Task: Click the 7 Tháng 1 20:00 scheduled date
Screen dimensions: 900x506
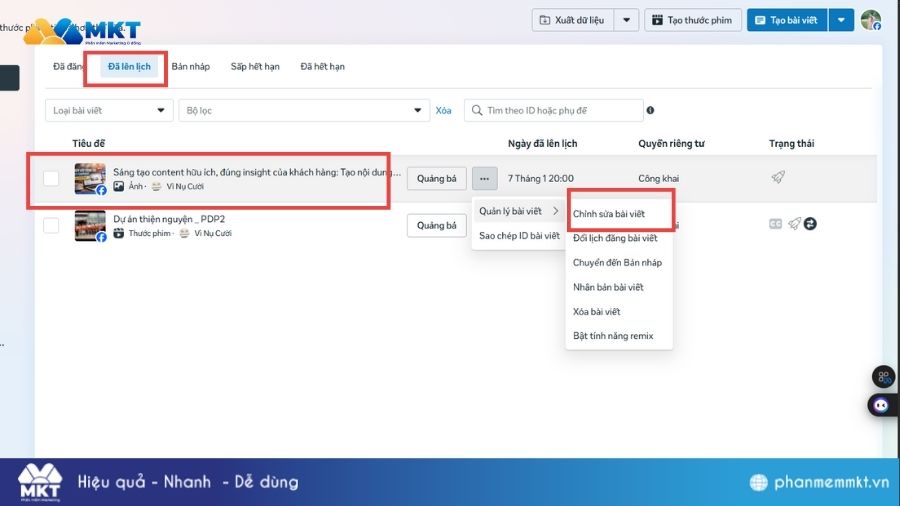Action: 540,178
